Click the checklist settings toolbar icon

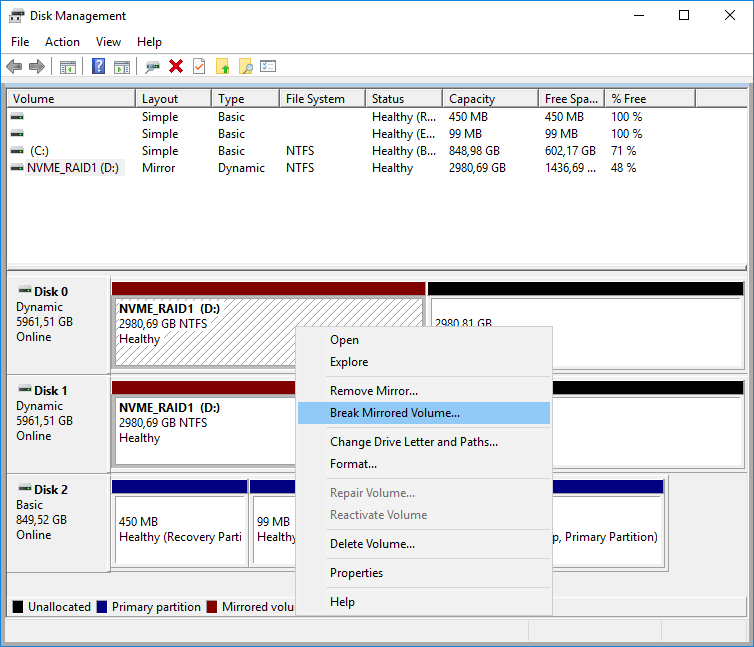pyautogui.click(x=268, y=66)
